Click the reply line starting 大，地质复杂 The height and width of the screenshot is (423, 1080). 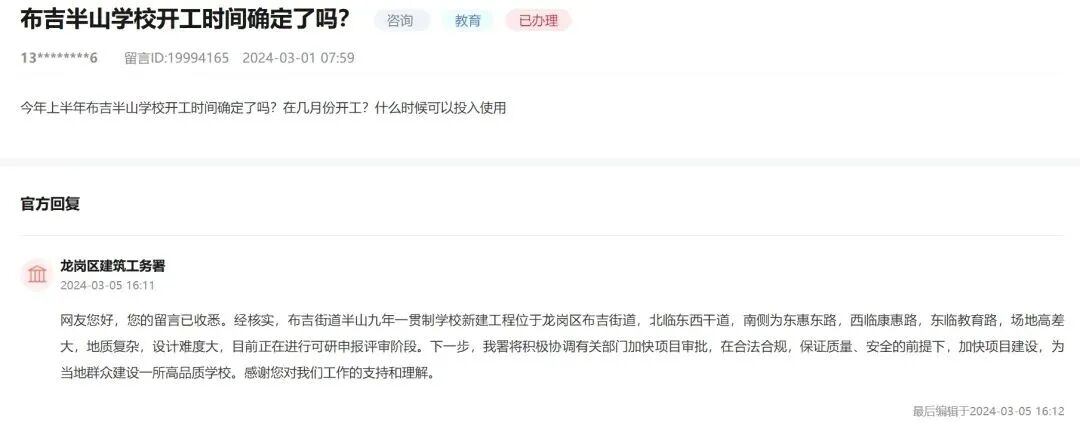[562, 347]
